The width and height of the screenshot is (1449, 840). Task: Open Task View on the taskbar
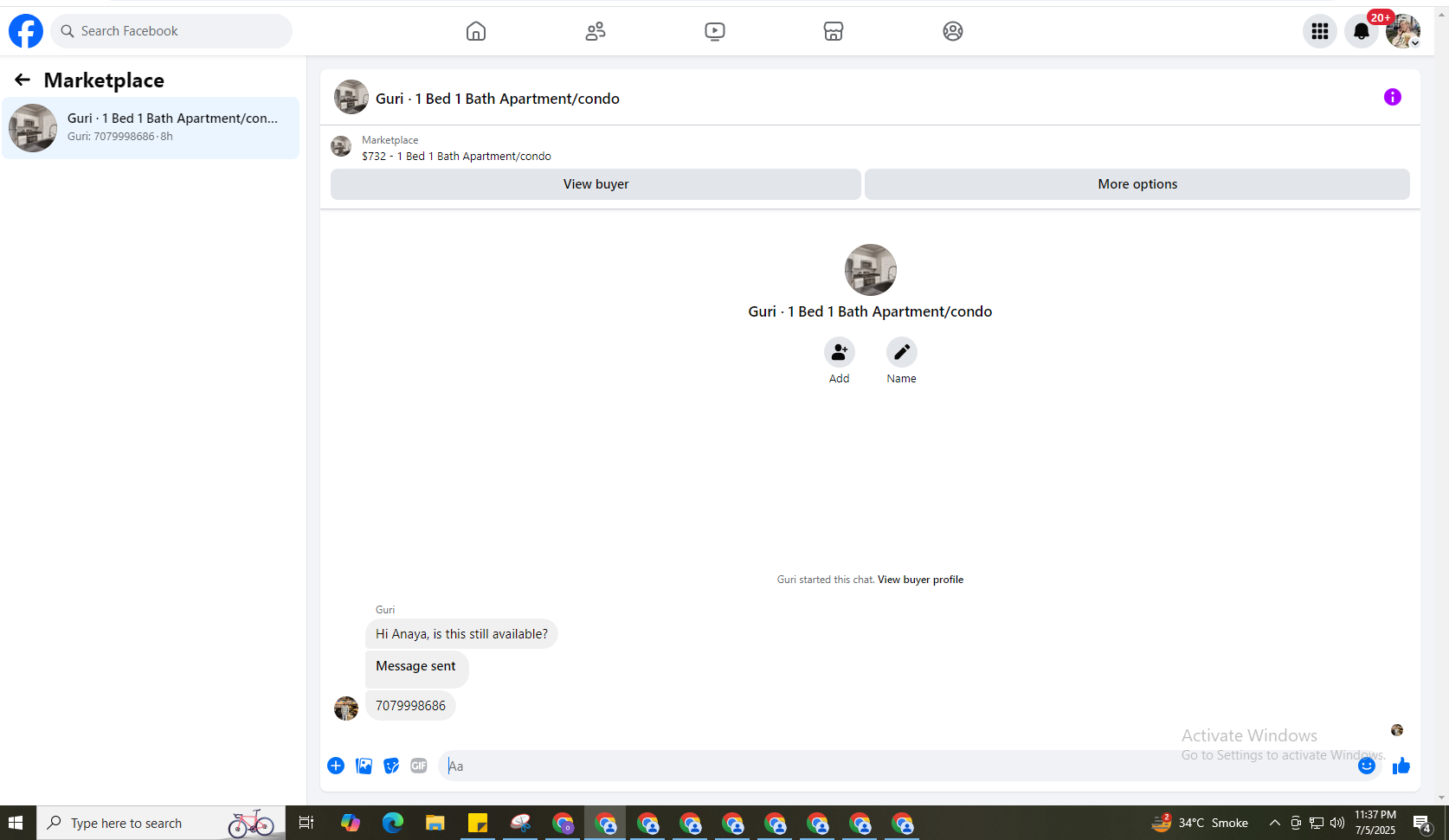[x=306, y=823]
